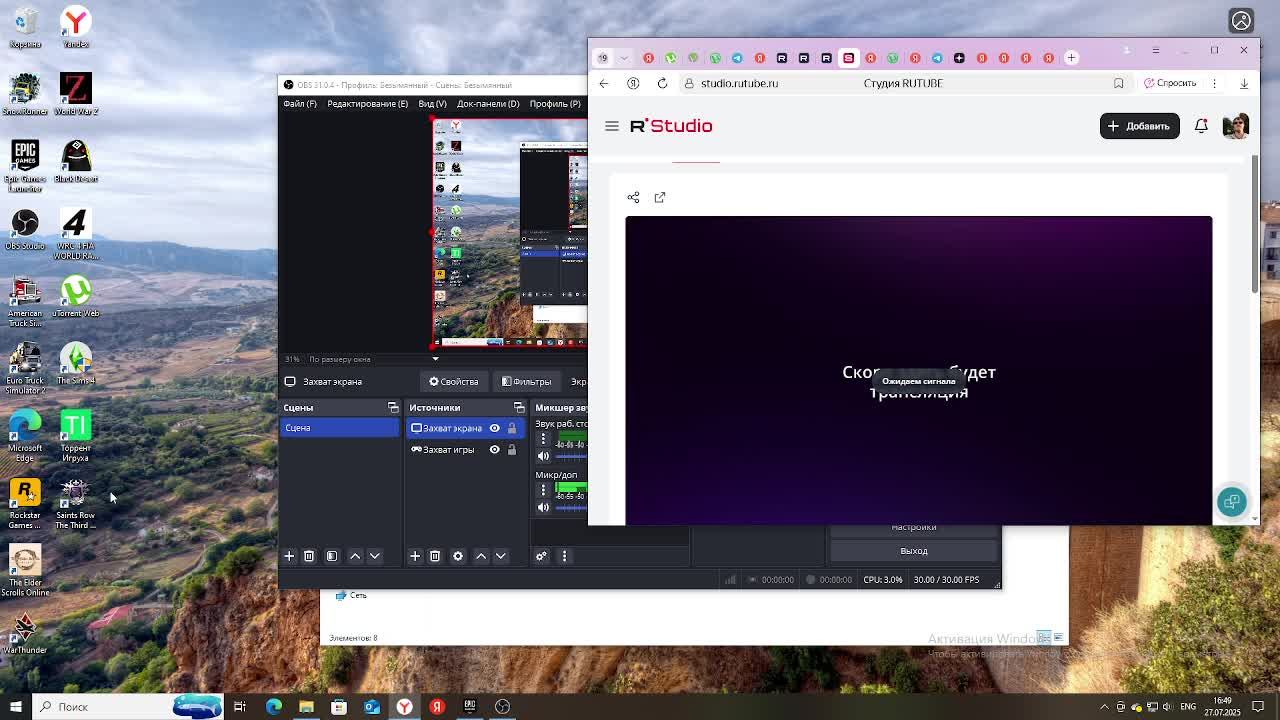Open the 'Вид (V)' menu
1280x720 pixels.
432,104
